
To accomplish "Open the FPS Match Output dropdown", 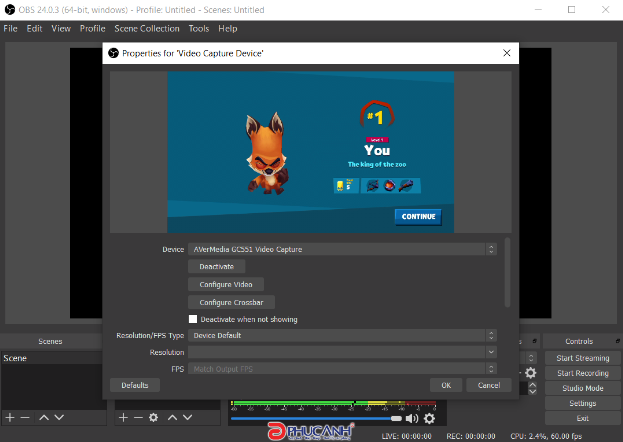I will [342, 369].
